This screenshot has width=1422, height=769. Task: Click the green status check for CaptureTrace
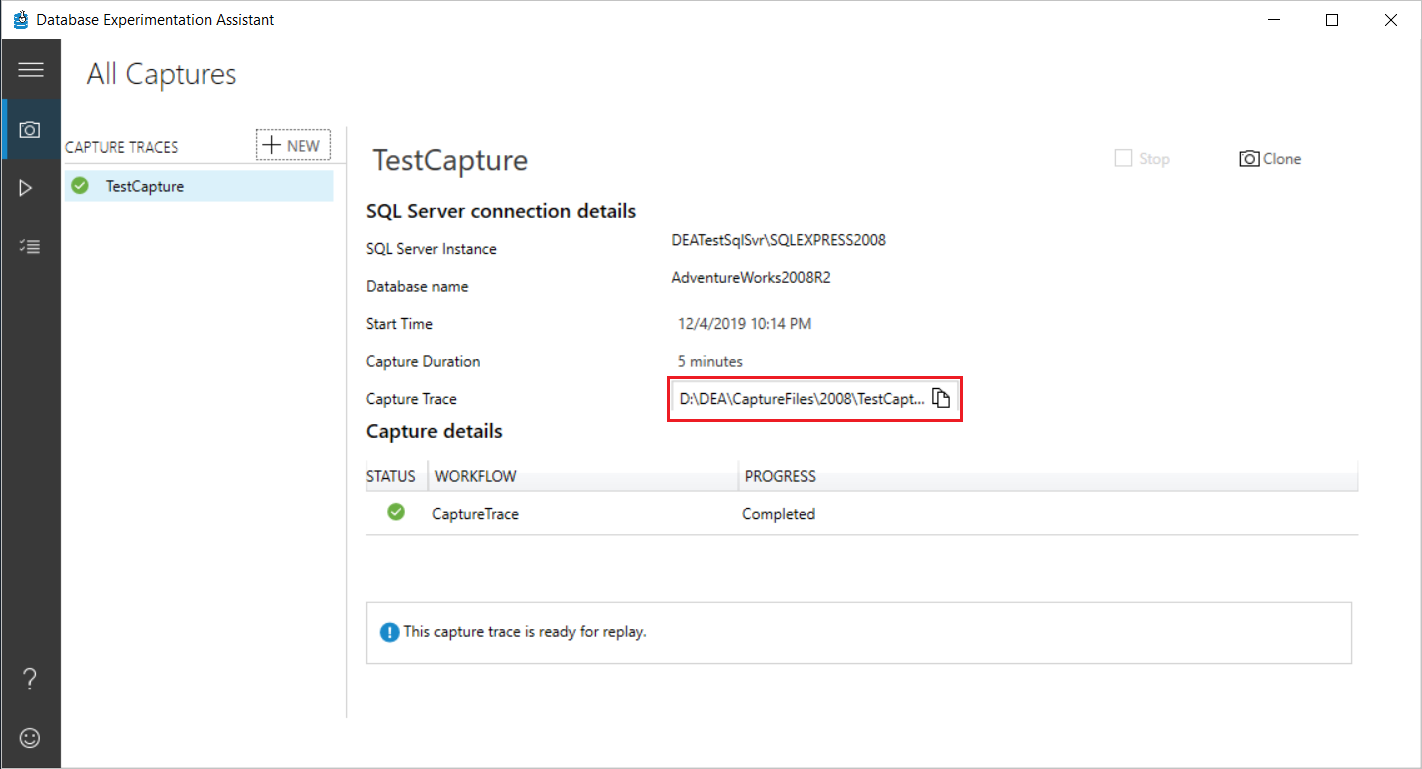click(x=396, y=512)
